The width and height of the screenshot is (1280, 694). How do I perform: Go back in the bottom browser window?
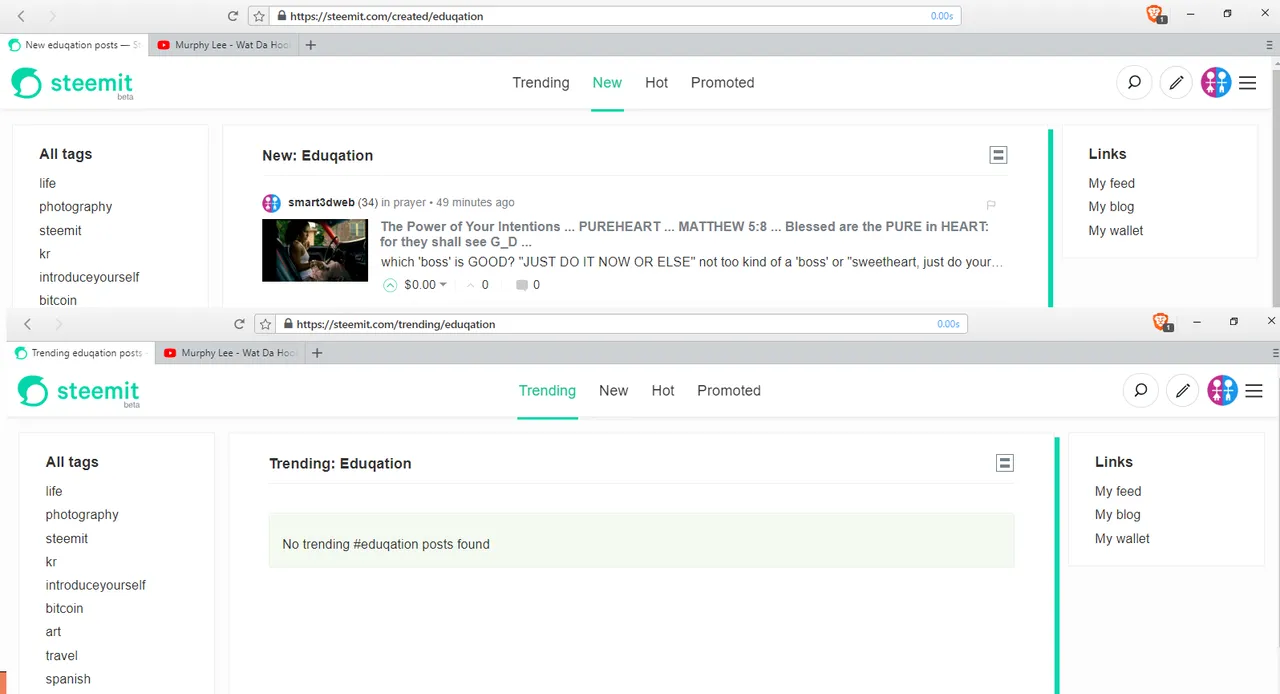[28, 324]
